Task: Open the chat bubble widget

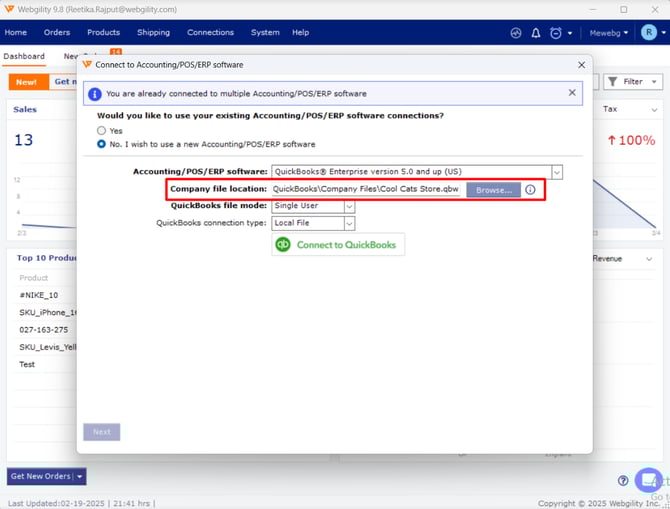Action: point(648,479)
